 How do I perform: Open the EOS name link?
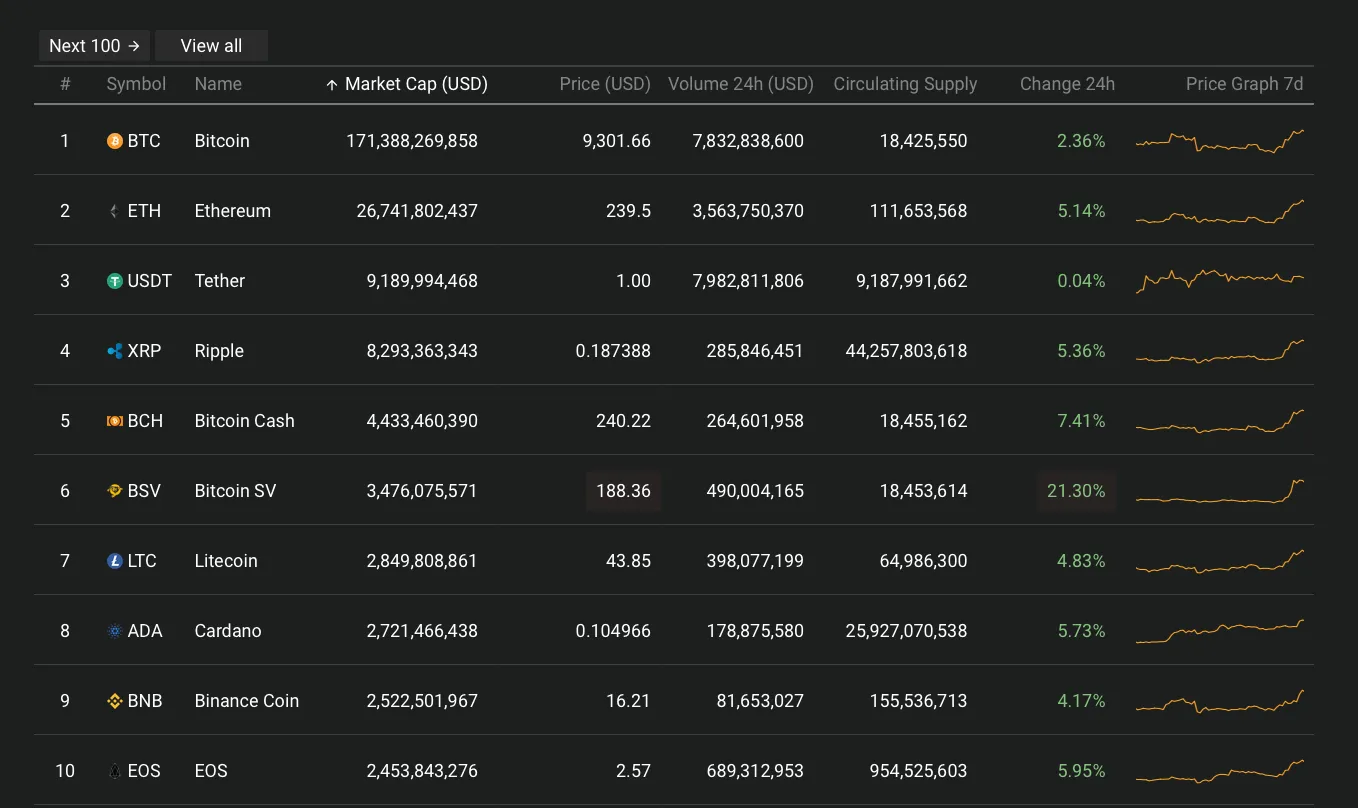(x=211, y=771)
